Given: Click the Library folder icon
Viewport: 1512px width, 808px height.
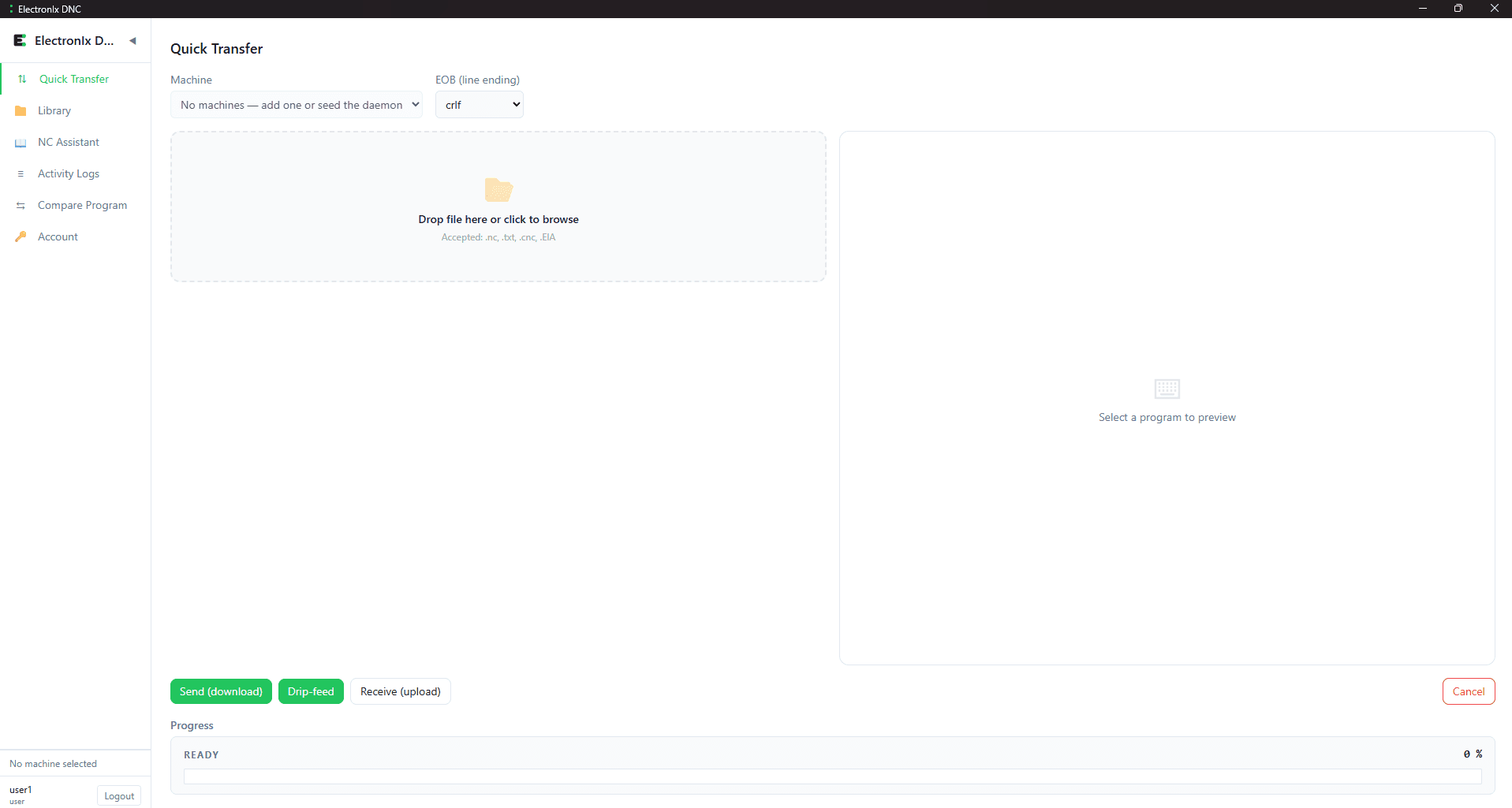Looking at the screenshot, I should pyautogui.click(x=21, y=110).
